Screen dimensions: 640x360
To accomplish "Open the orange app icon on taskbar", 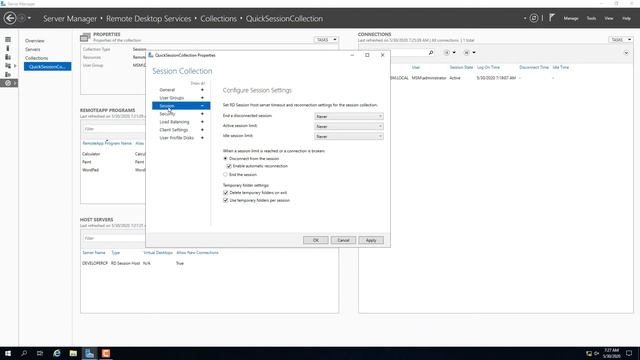I will (106, 353).
